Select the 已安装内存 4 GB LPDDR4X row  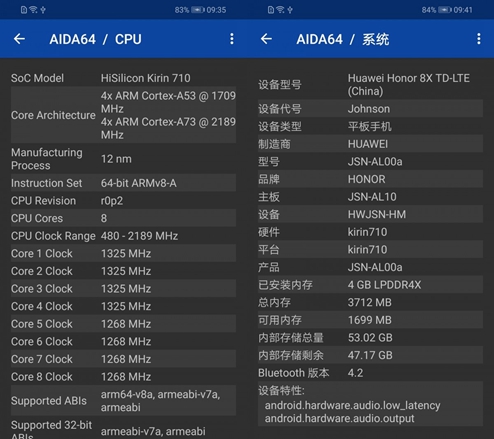370,285
